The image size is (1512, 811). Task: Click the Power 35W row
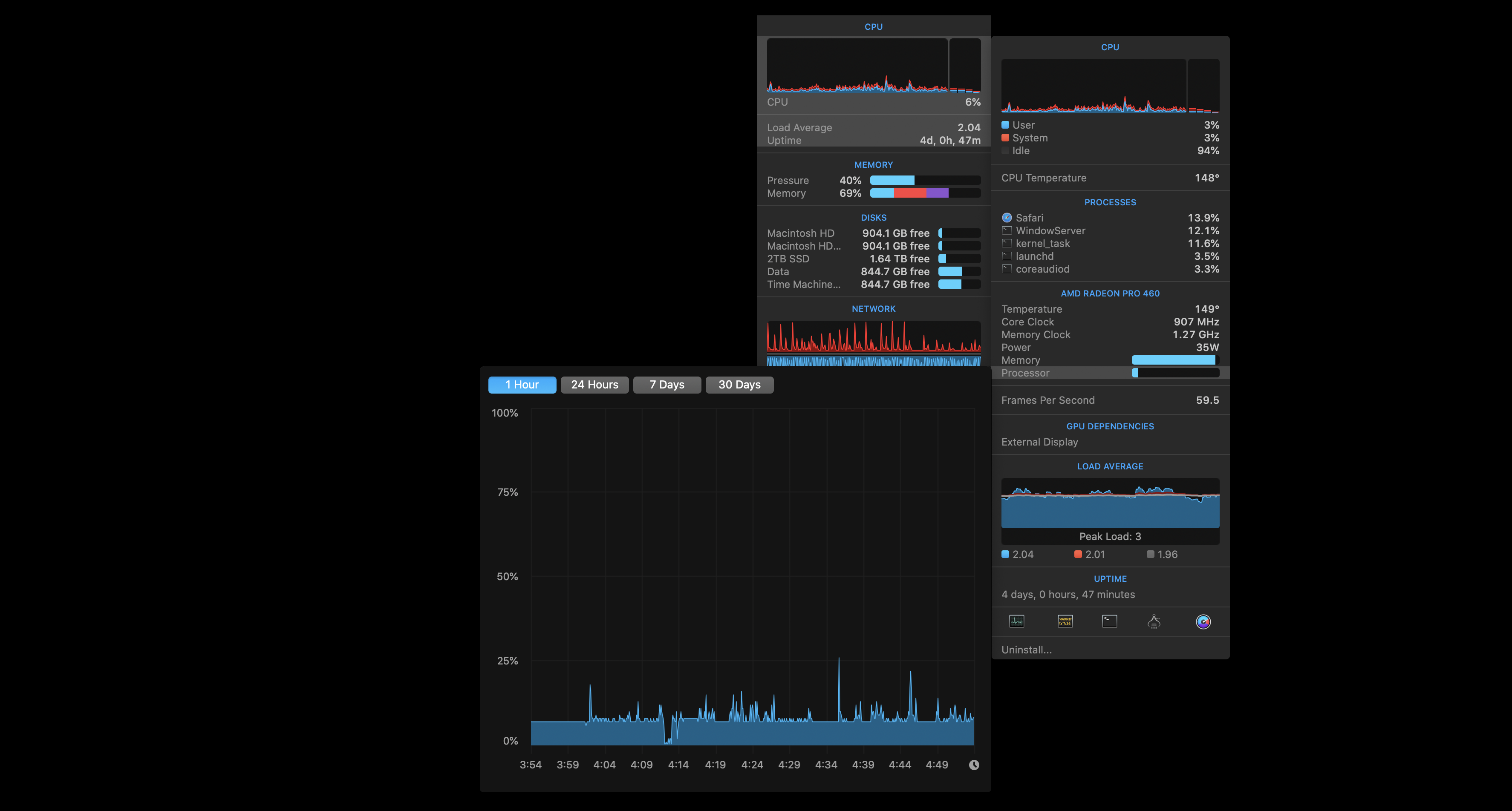pos(1110,348)
